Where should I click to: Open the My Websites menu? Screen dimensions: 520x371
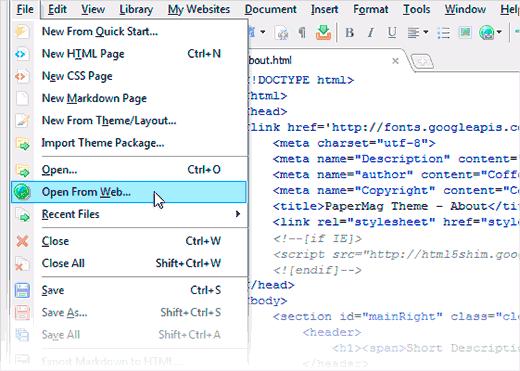coord(199,9)
